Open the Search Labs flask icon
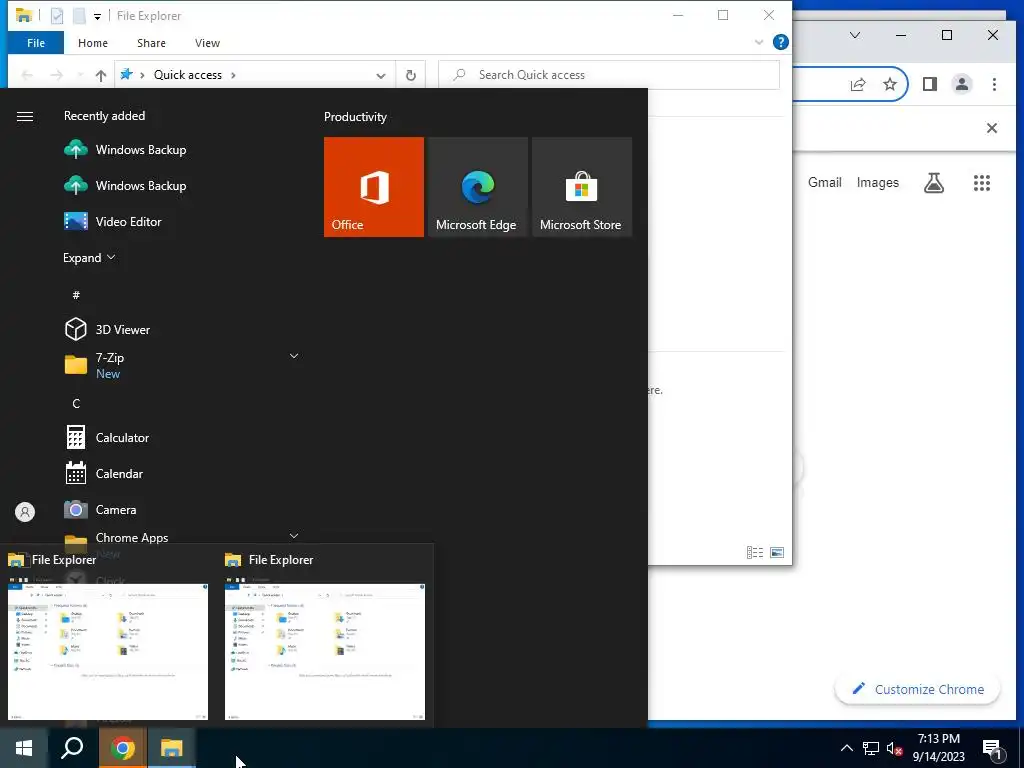 tap(934, 183)
